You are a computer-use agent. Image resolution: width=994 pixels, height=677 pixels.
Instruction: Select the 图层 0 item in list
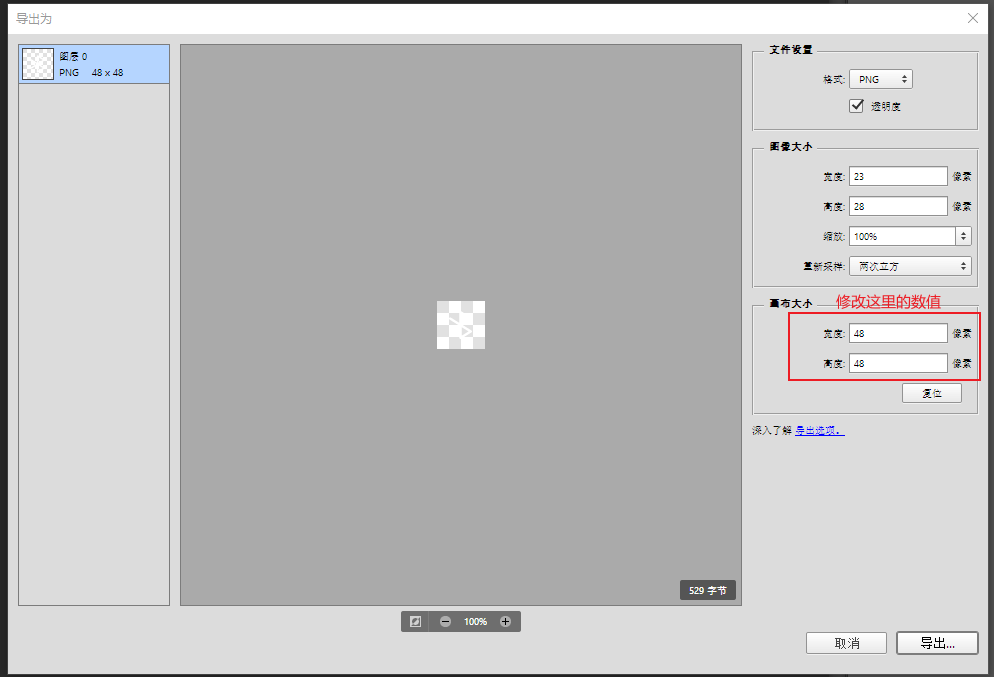94,64
